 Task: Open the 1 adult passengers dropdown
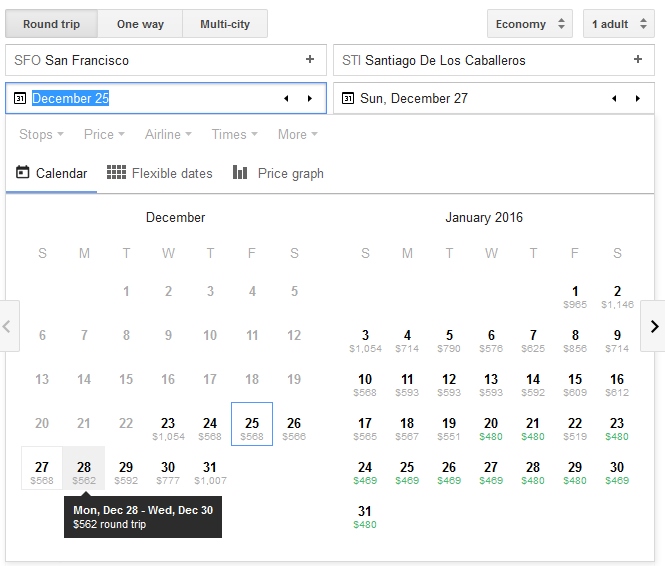click(x=618, y=24)
